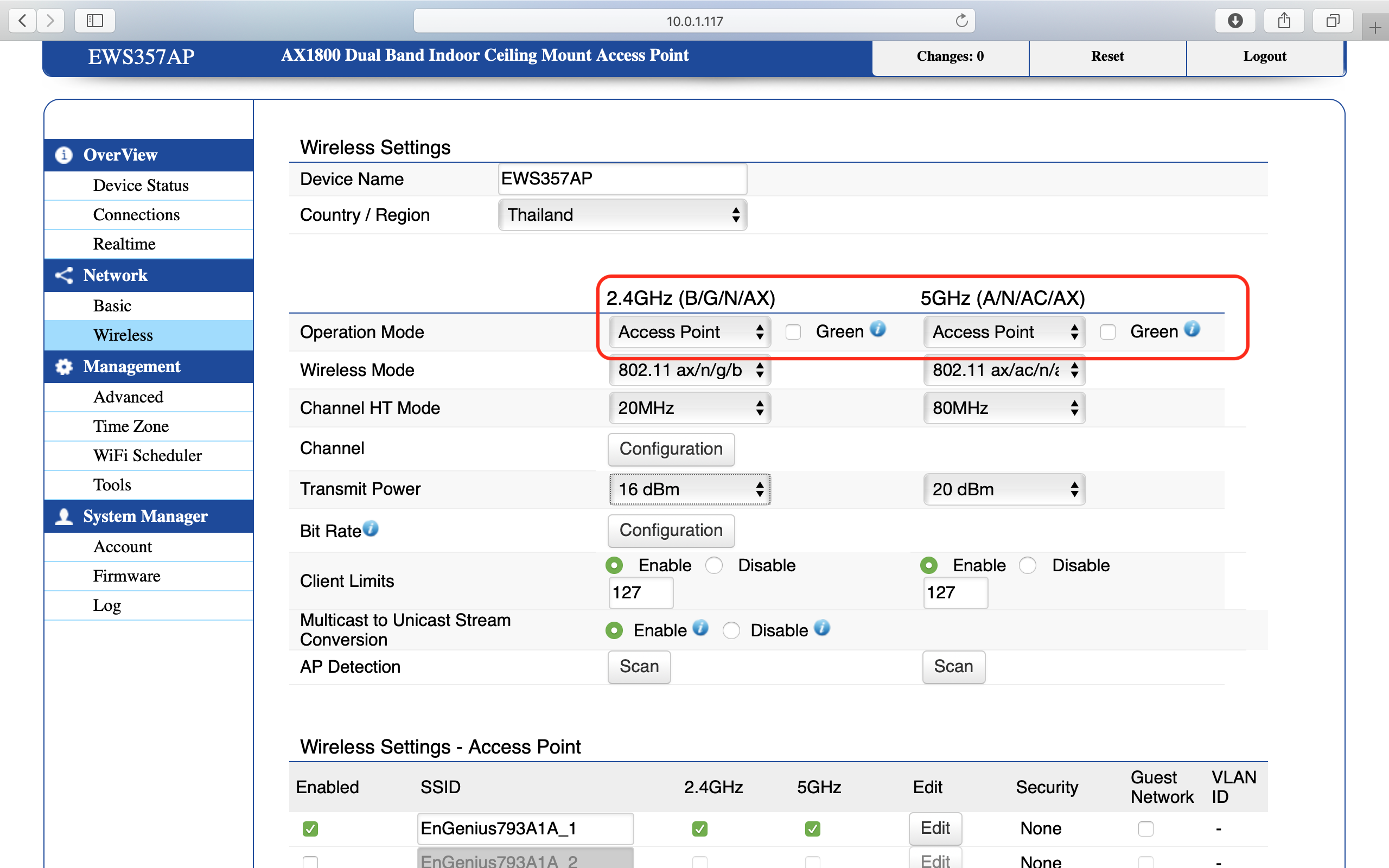This screenshot has height=868, width=1389.
Task: Click Channel Configuration button
Action: (x=671, y=449)
